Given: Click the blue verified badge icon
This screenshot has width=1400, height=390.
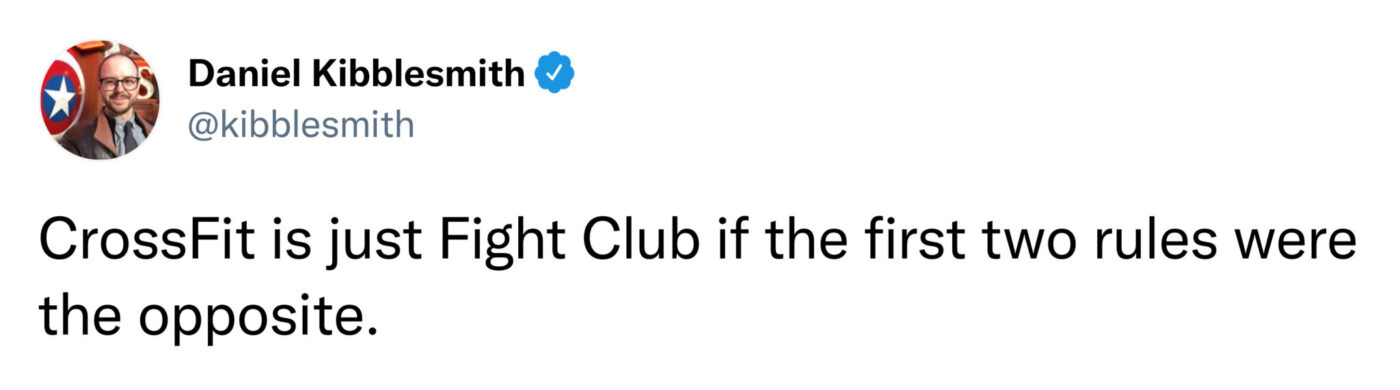Looking at the screenshot, I should (x=556, y=75).
